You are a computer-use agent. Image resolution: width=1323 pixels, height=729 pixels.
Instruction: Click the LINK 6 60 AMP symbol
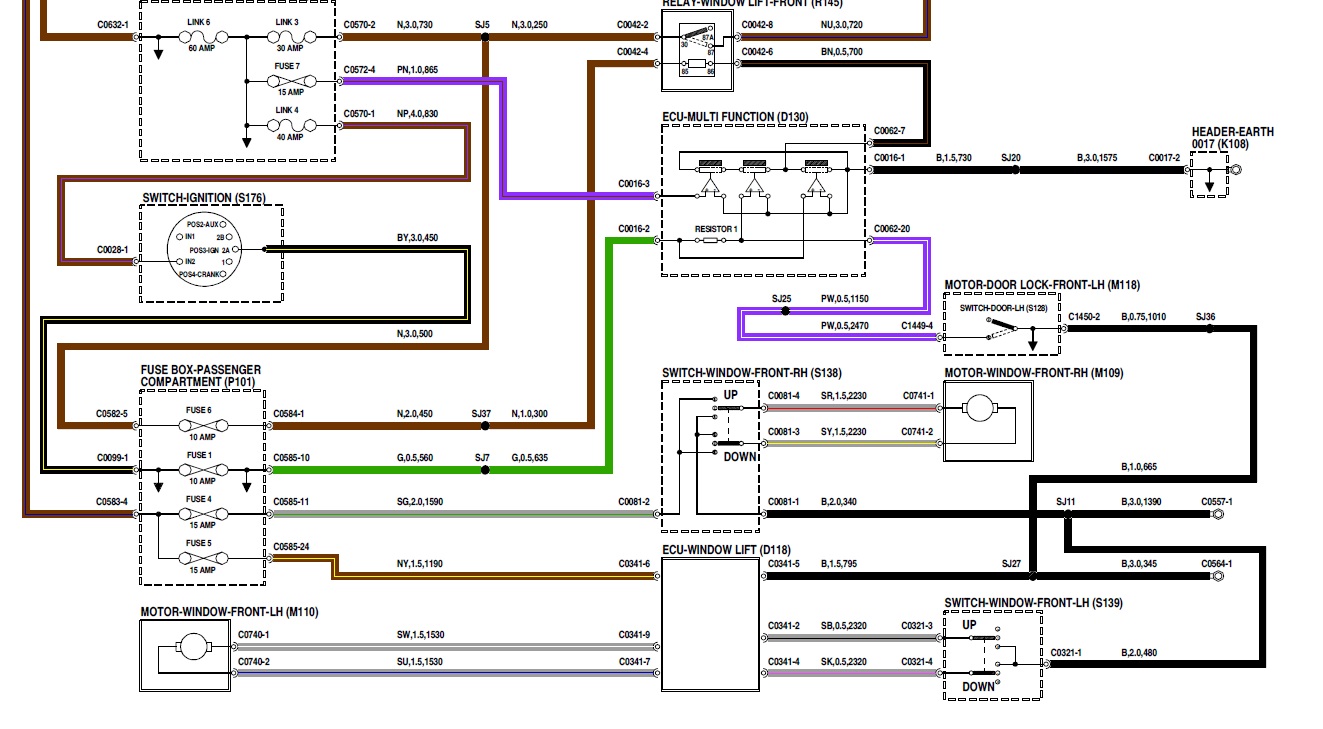pyautogui.click(x=202, y=37)
